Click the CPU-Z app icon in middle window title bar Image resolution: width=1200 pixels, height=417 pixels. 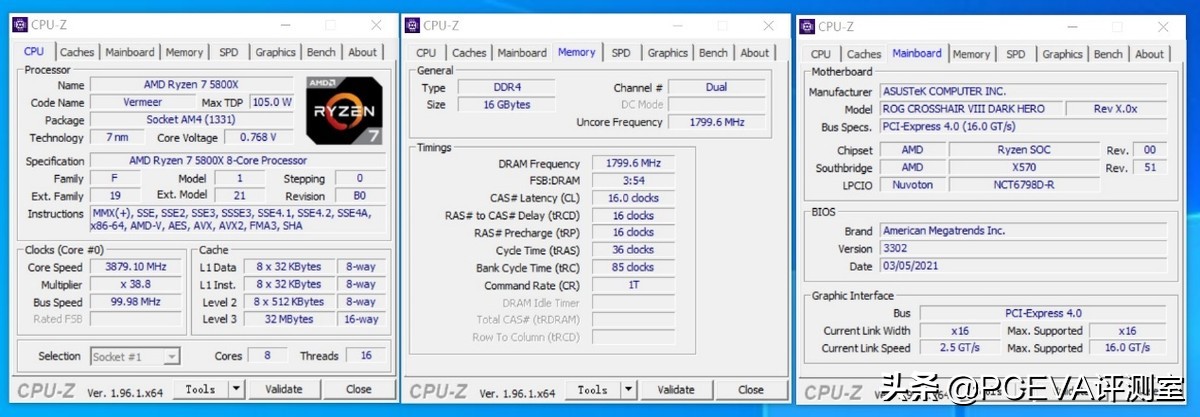coord(413,26)
